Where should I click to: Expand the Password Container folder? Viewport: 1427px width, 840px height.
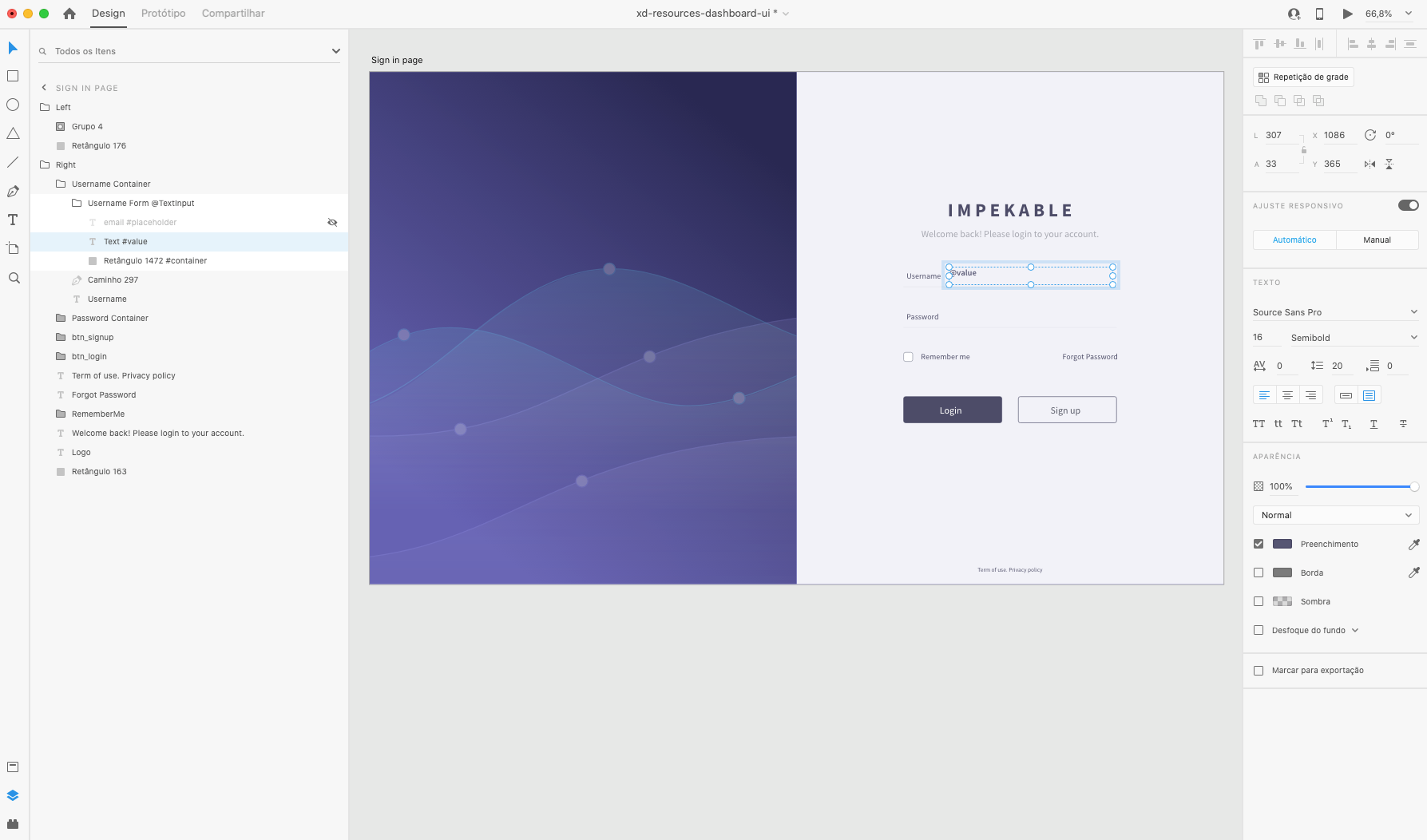(x=61, y=318)
